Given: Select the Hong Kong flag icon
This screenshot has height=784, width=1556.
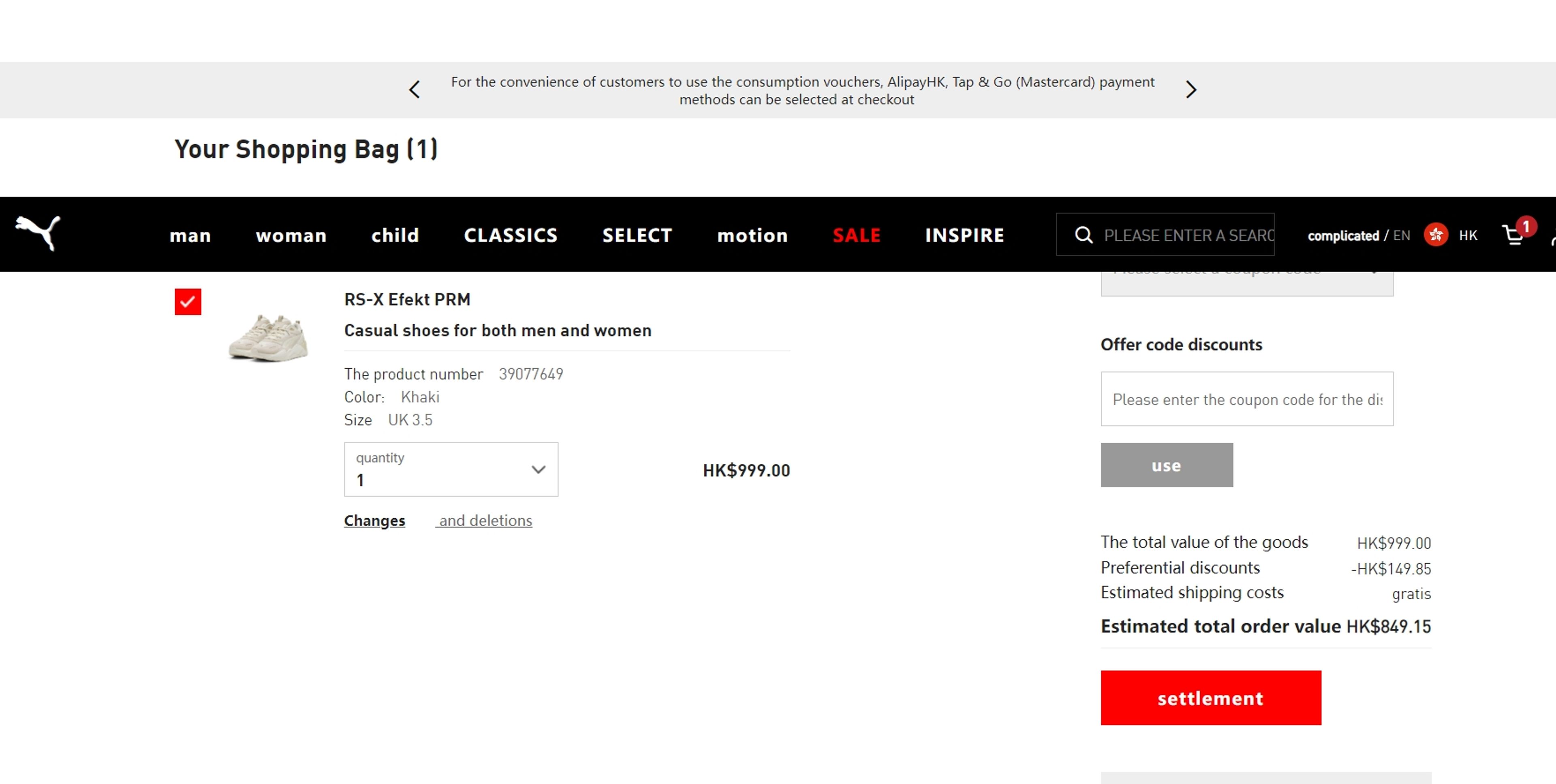Looking at the screenshot, I should pyautogui.click(x=1435, y=234).
